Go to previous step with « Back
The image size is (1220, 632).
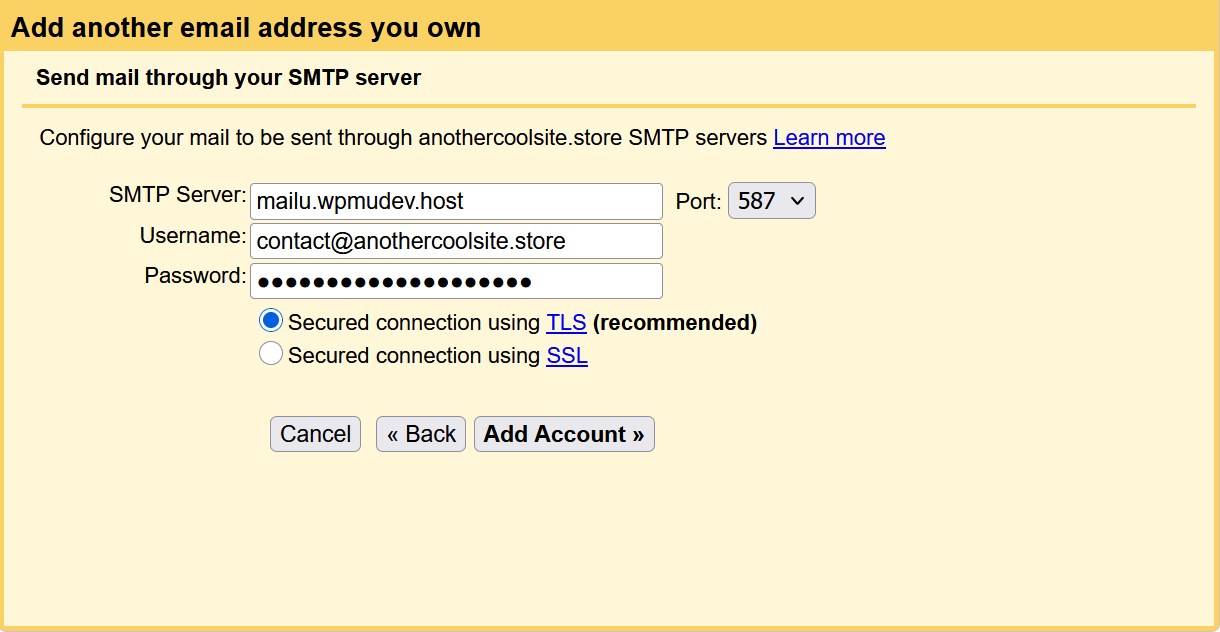421,434
